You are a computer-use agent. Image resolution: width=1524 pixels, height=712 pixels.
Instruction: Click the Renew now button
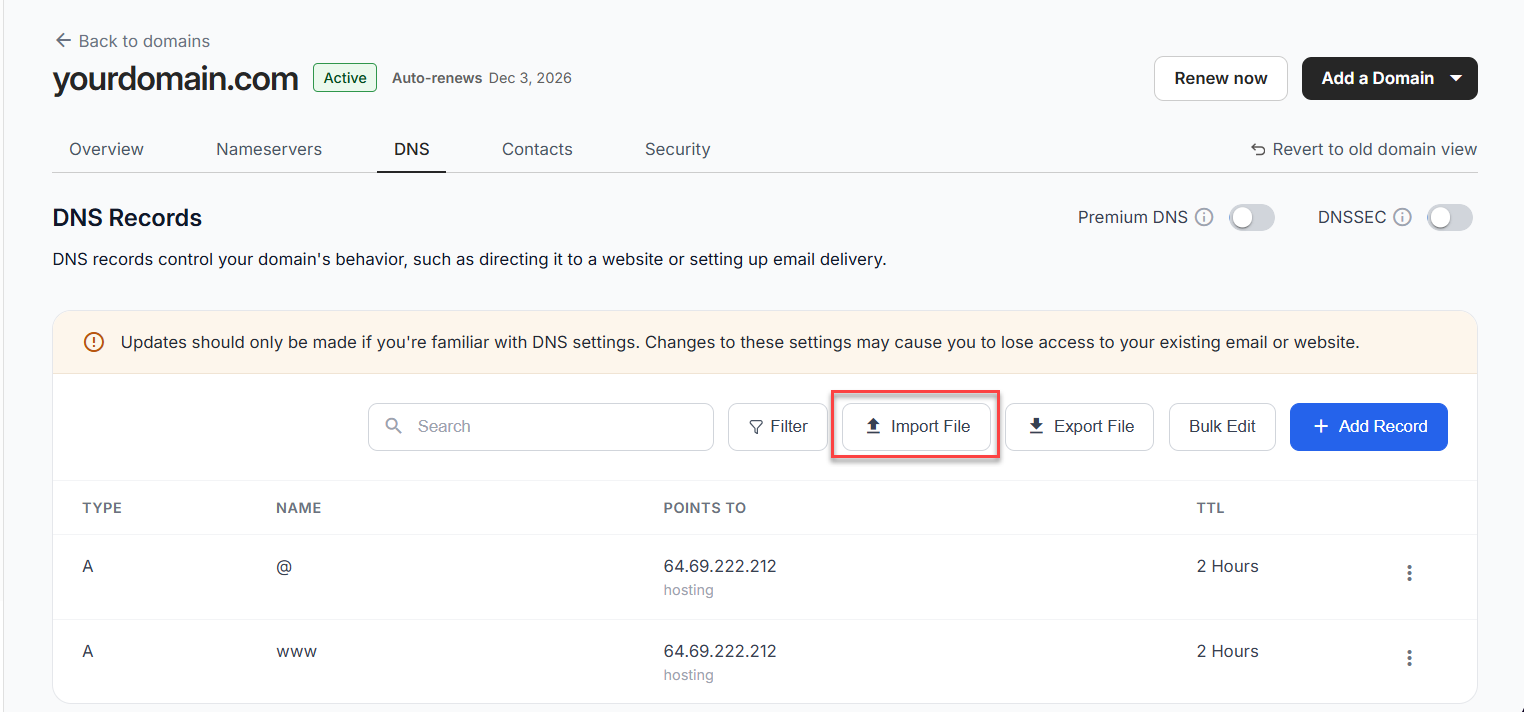[1220, 78]
